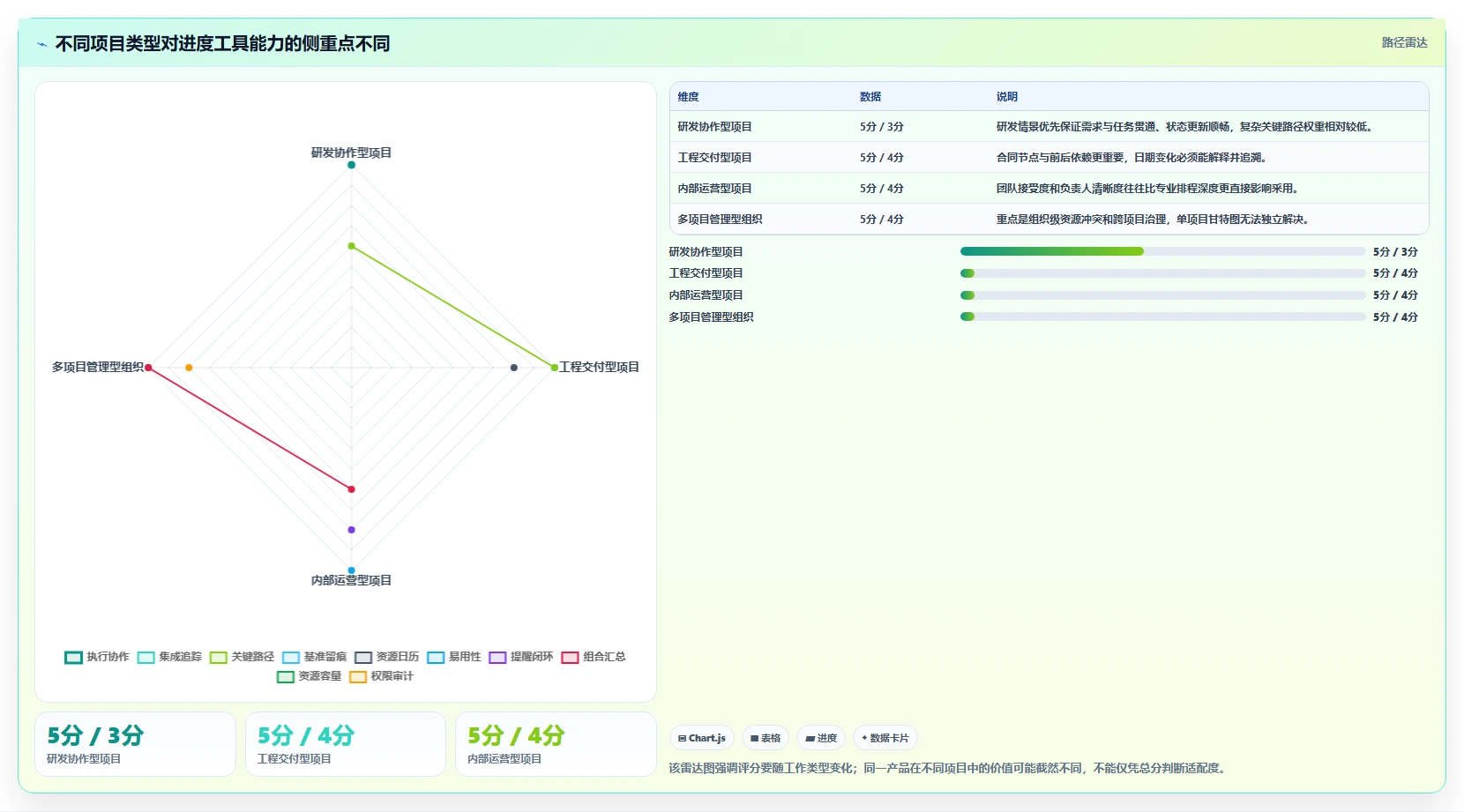This screenshot has width=1464, height=812.
Task: Click the red point at 多项目管理型组织 vertex
Action: 148,368
